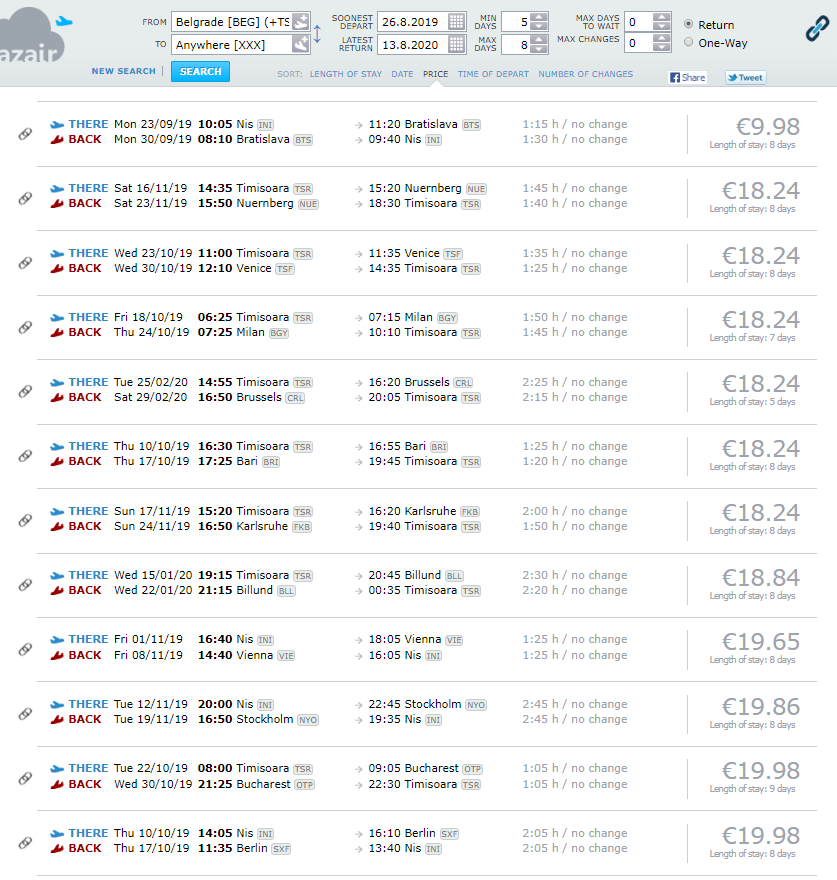The width and height of the screenshot is (837, 880).
Task: Copy link for Timisoara–Bari result
Action: [25, 455]
